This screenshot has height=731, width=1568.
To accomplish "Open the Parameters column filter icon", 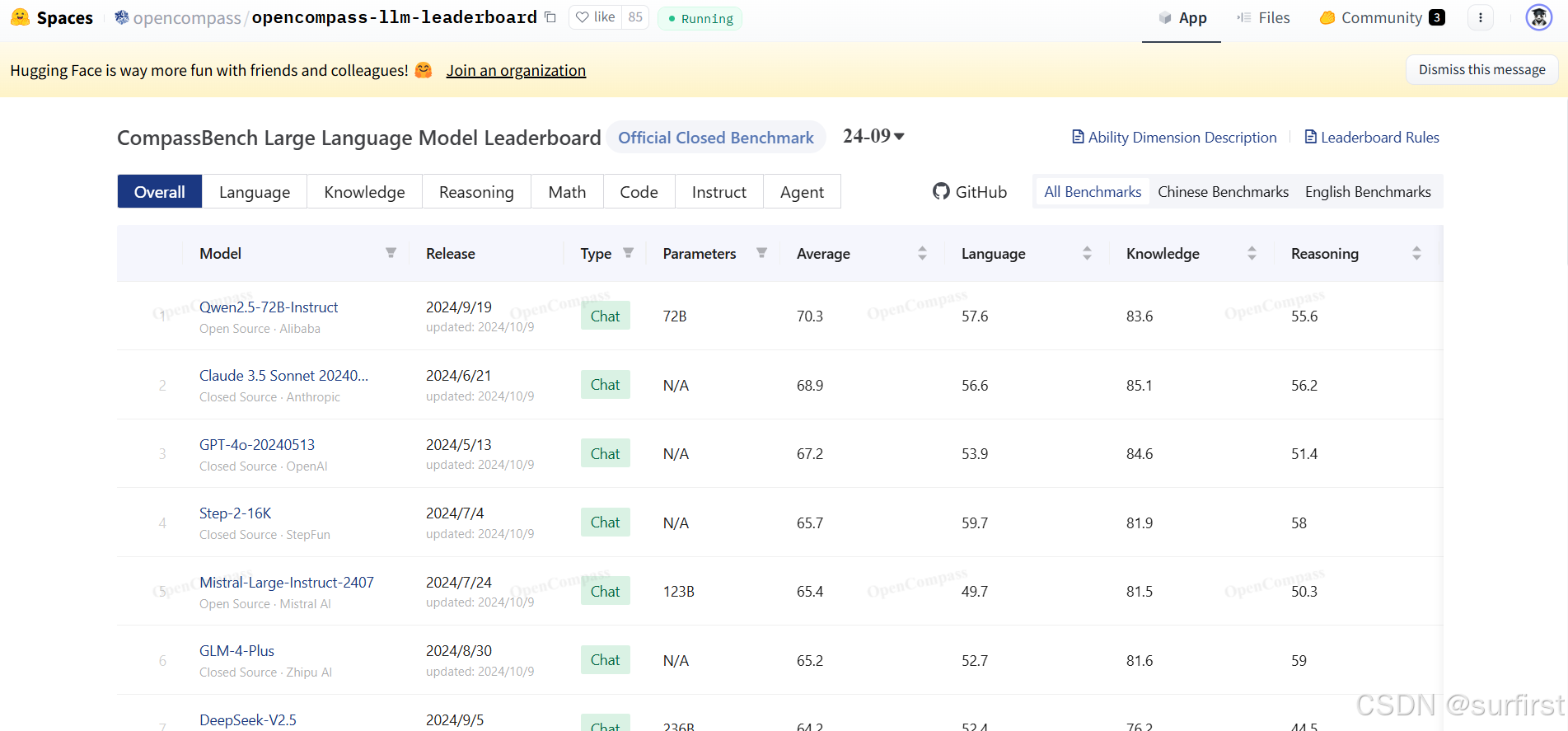I will pos(761,253).
